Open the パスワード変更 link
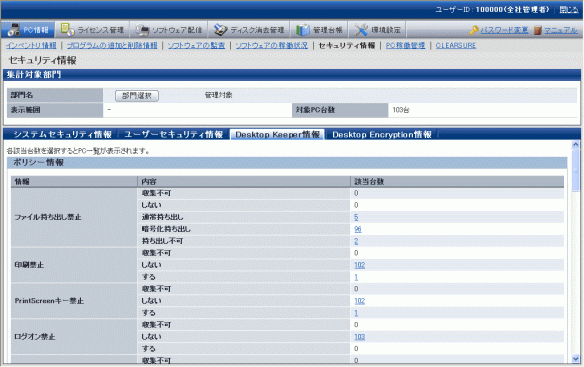 coord(504,30)
